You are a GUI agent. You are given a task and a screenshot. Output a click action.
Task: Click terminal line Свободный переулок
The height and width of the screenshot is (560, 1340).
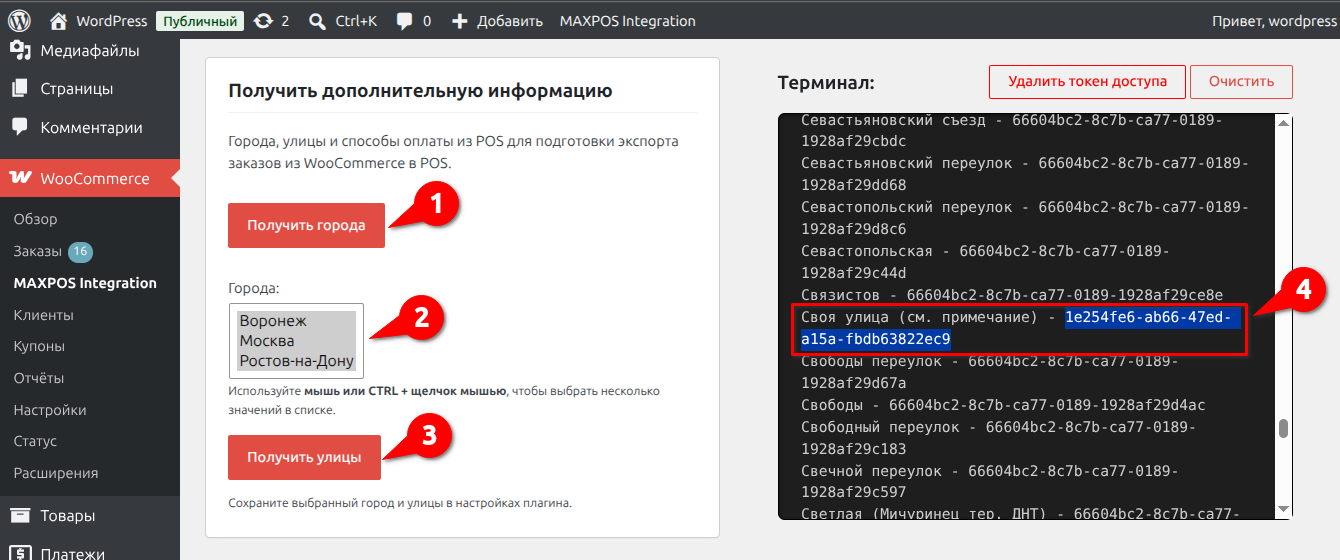click(998, 438)
